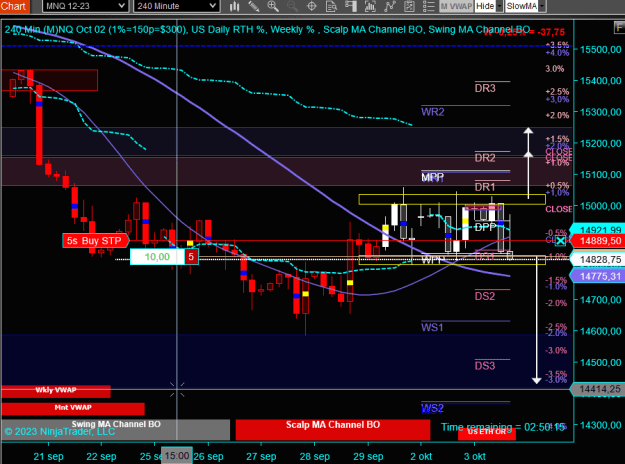This screenshot has width=625, height=464.
Task: Click the F button at top right
Action: (619, 28)
